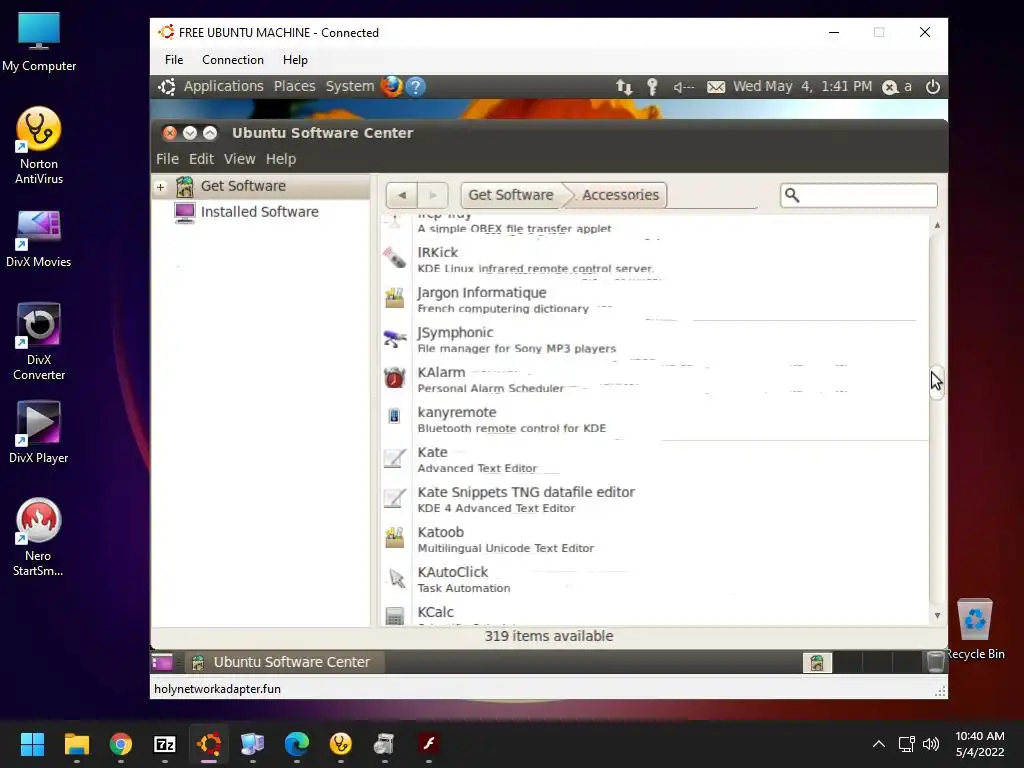Click date and time in Ubuntu panel
Image resolution: width=1024 pixels, height=768 pixels.
coord(803,86)
